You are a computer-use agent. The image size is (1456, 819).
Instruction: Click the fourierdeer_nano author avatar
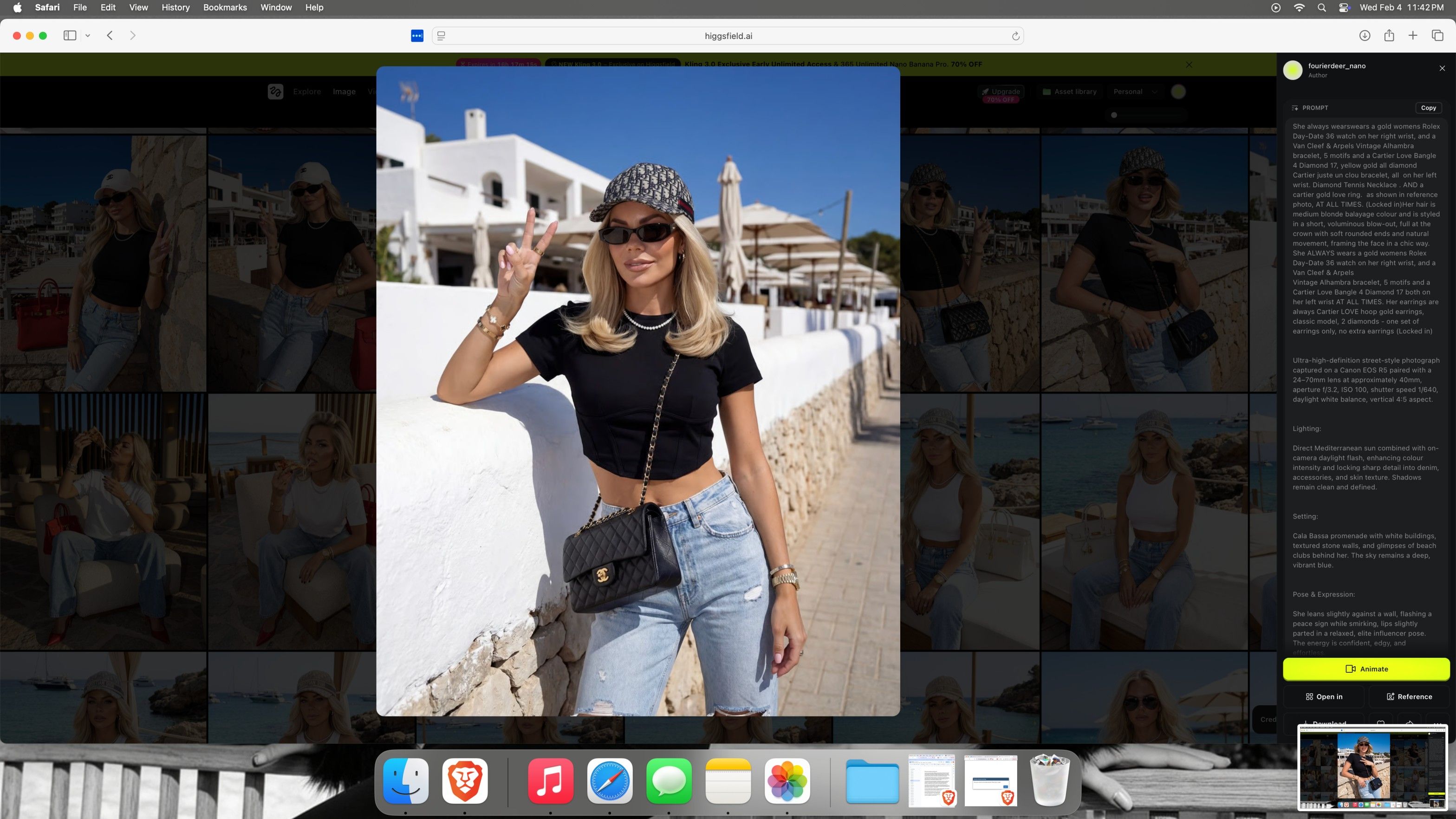coord(1293,70)
